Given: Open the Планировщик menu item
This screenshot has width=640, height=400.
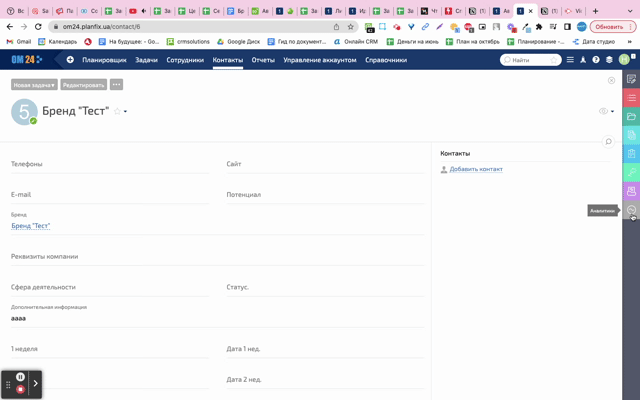Looking at the screenshot, I should point(104,60).
